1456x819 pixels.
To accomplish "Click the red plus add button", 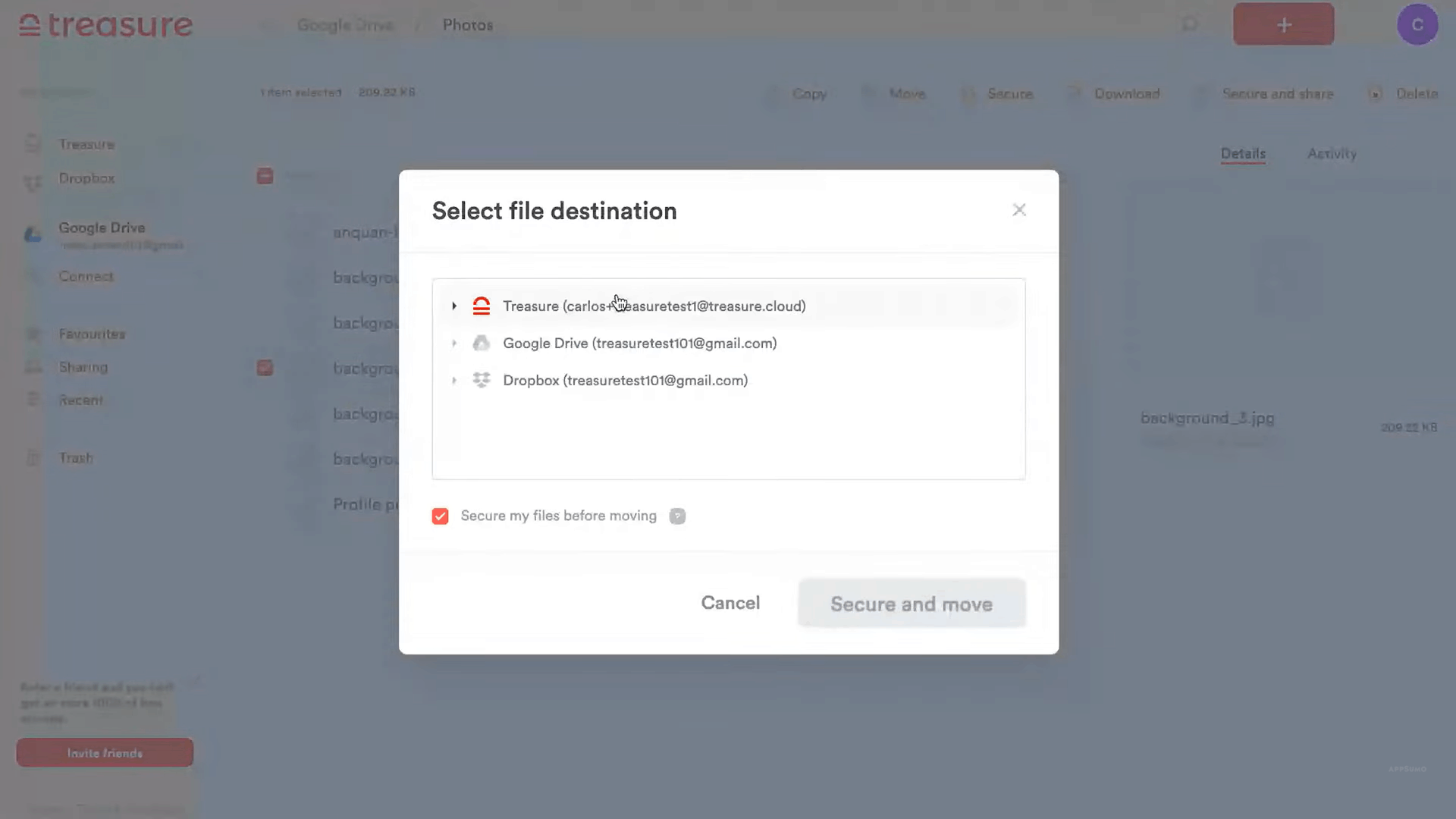I will [x=1283, y=24].
